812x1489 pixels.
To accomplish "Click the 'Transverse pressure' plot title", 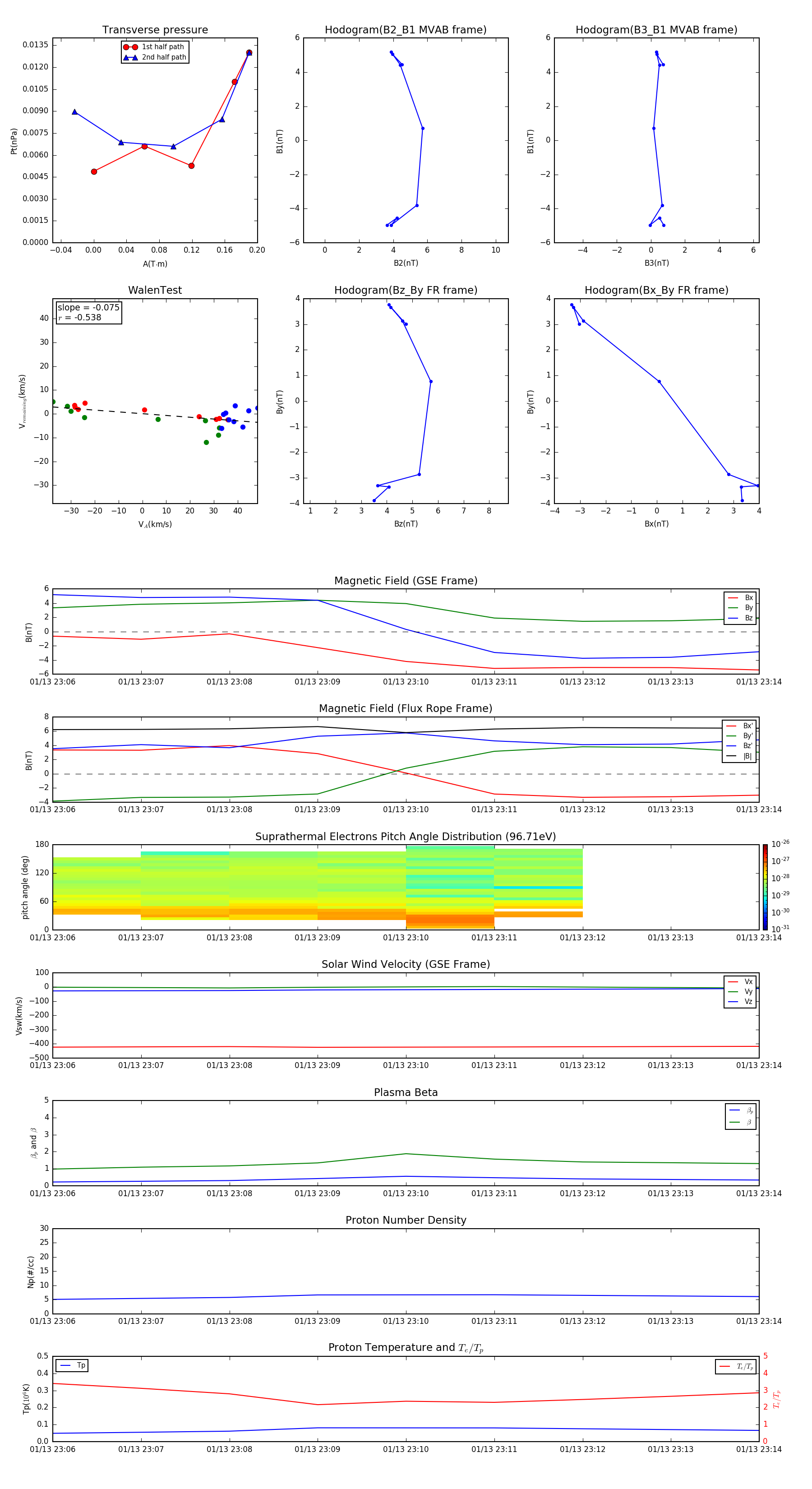I will pos(155,30).
